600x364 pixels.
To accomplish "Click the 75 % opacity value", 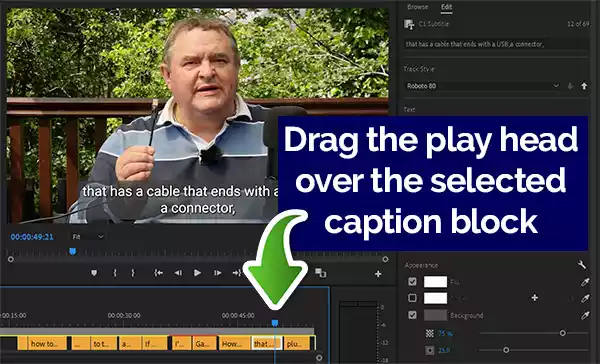I will coord(445,334).
